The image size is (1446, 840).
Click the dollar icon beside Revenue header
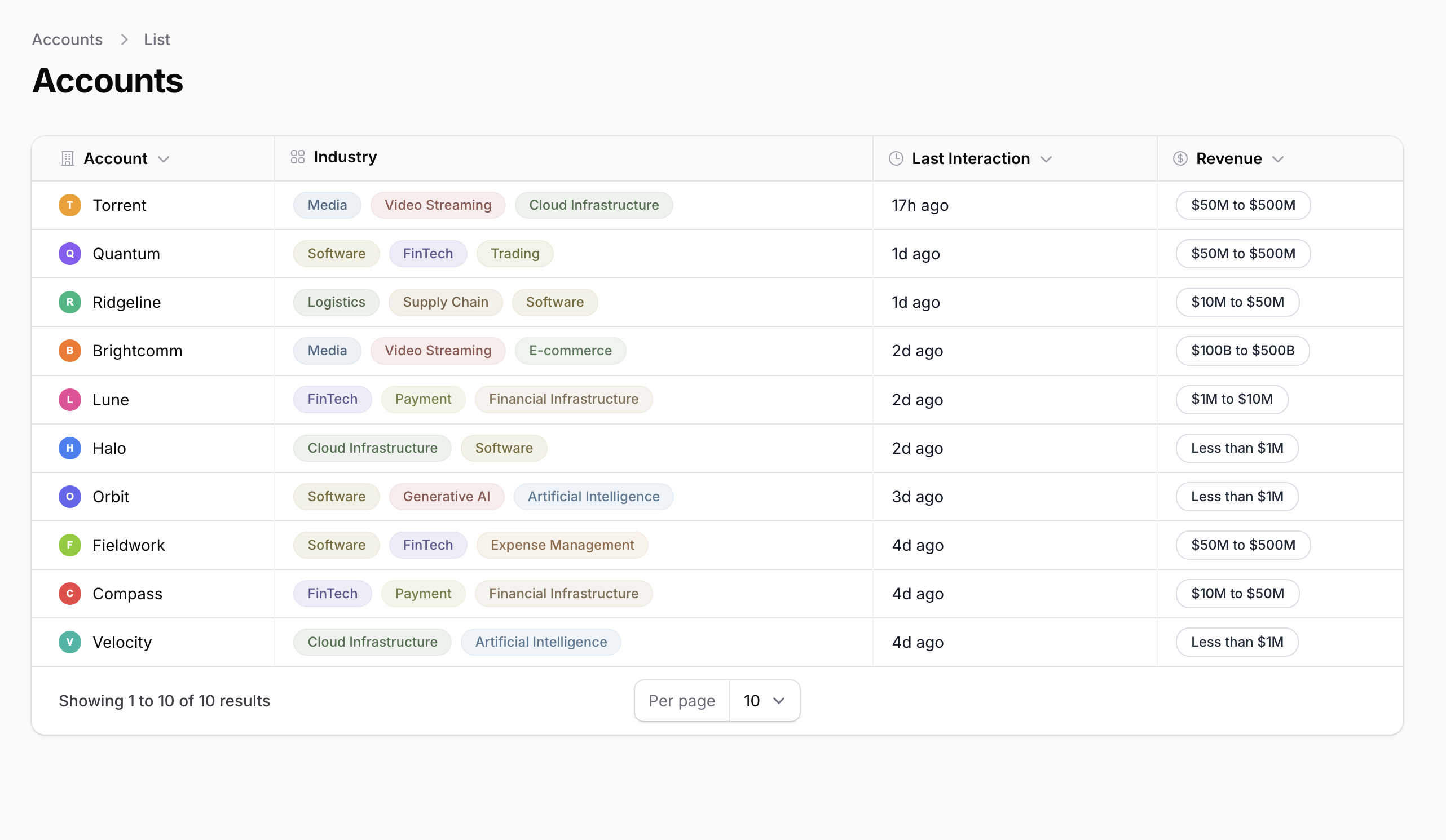point(1180,158)
